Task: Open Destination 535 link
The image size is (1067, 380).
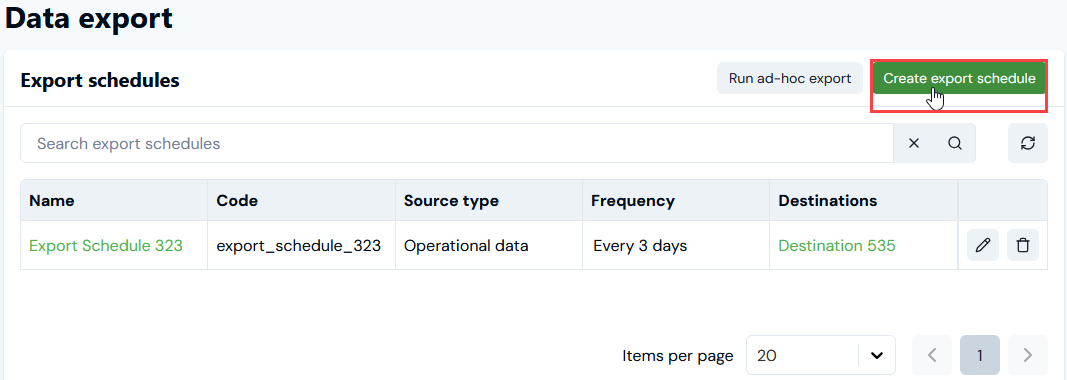Action: [837, 246]
